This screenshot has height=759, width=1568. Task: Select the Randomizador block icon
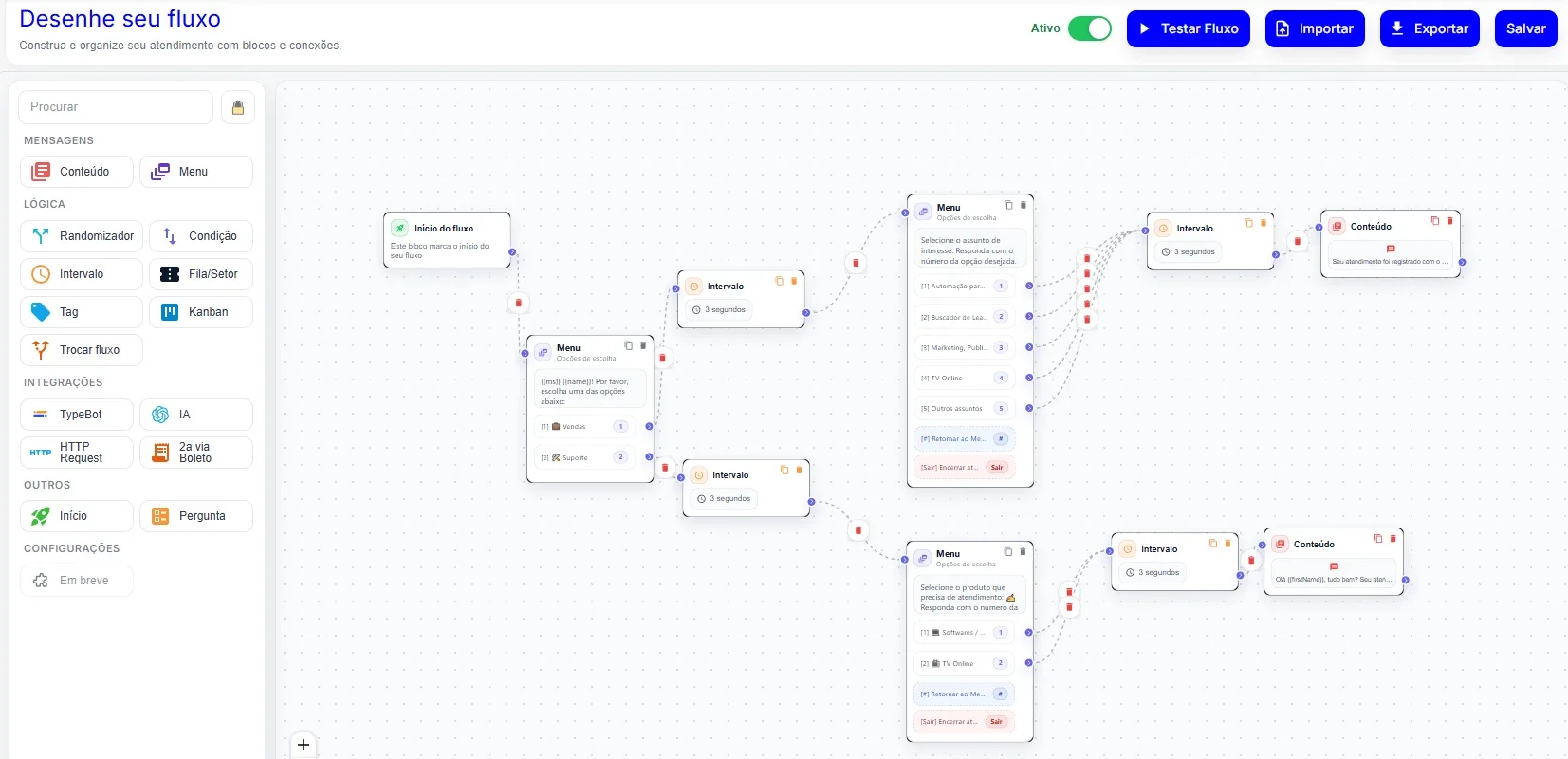(41, 236)
